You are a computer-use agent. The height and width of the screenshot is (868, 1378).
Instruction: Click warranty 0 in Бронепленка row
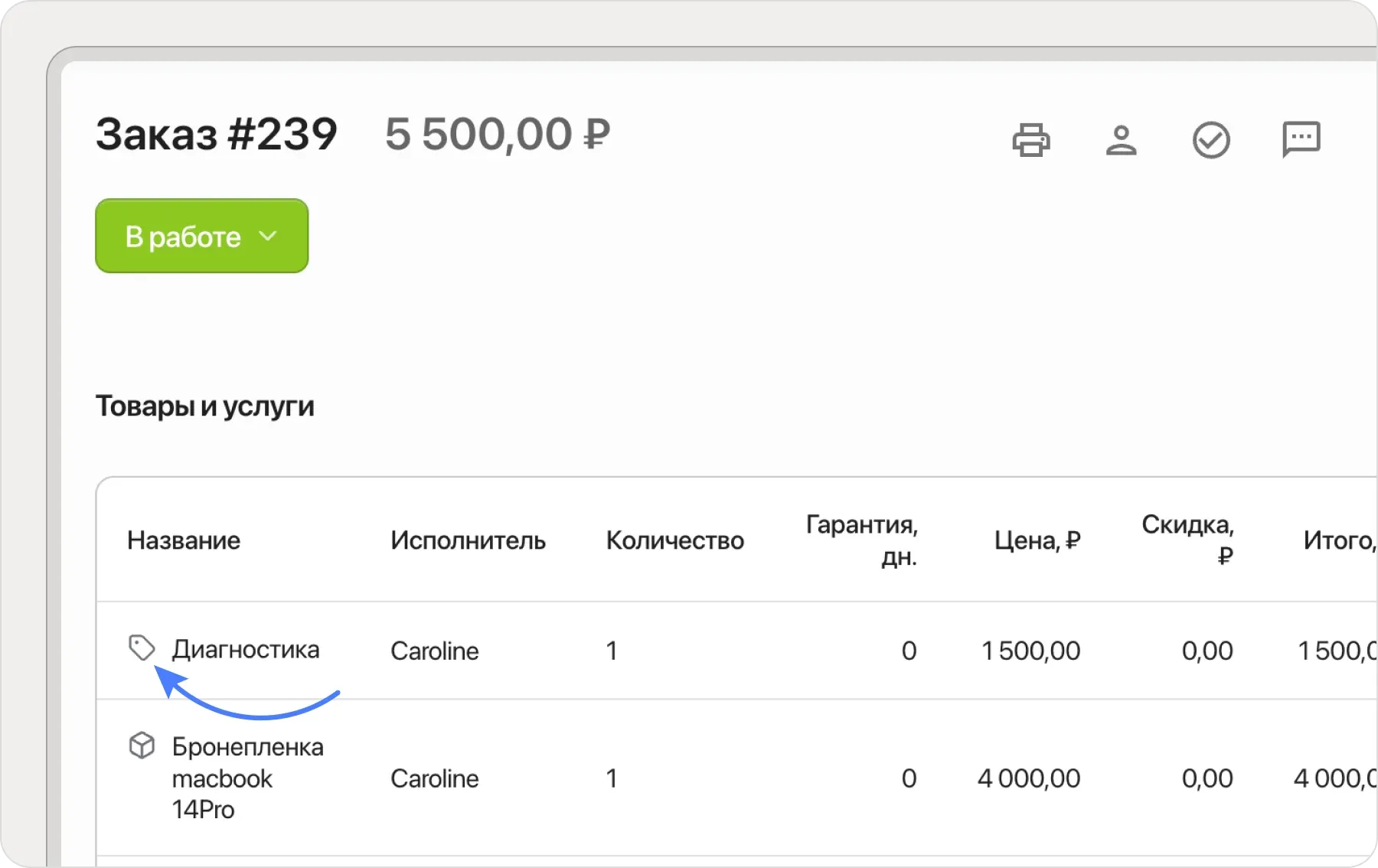coord(909,778)
